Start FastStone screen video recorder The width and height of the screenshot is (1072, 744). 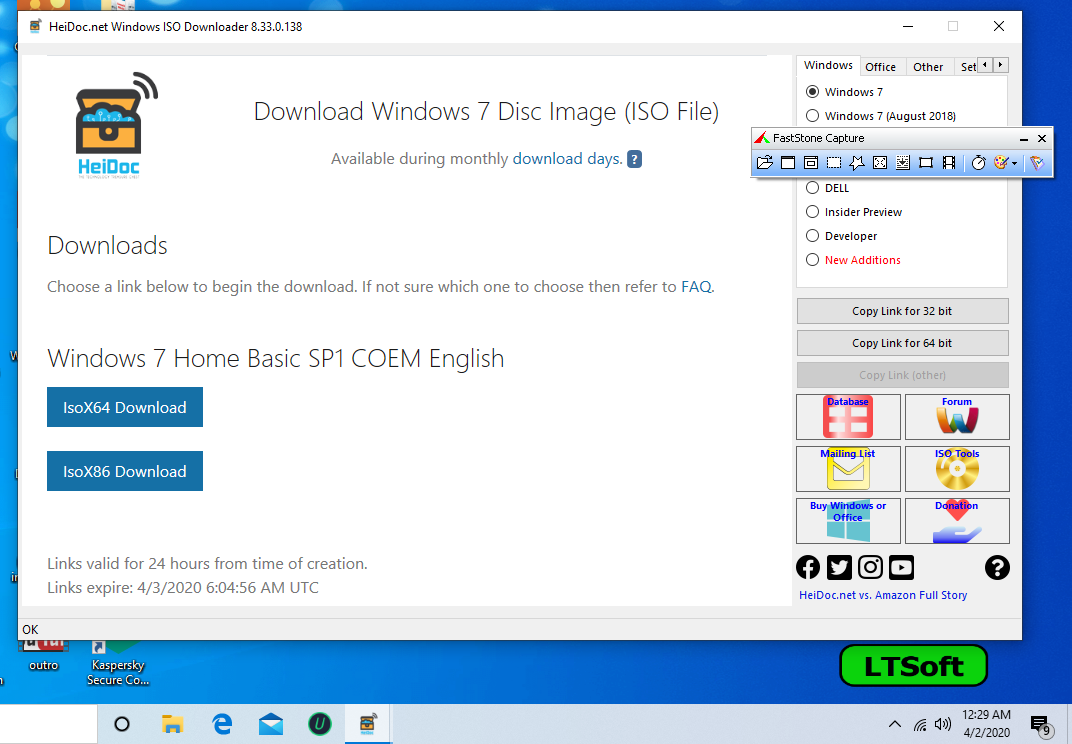pos(949,163)
